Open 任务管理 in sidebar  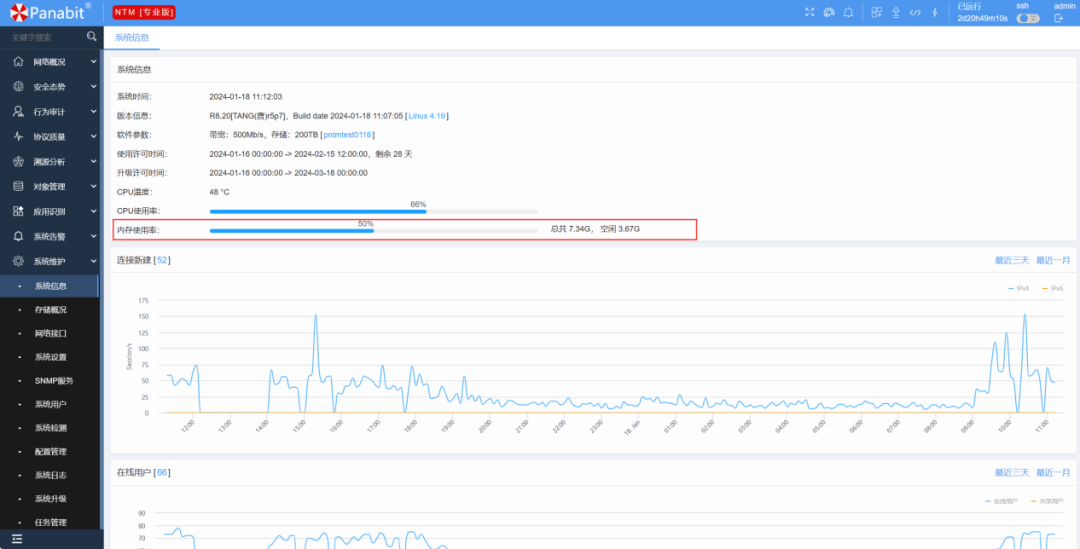[x=50, y=522]
